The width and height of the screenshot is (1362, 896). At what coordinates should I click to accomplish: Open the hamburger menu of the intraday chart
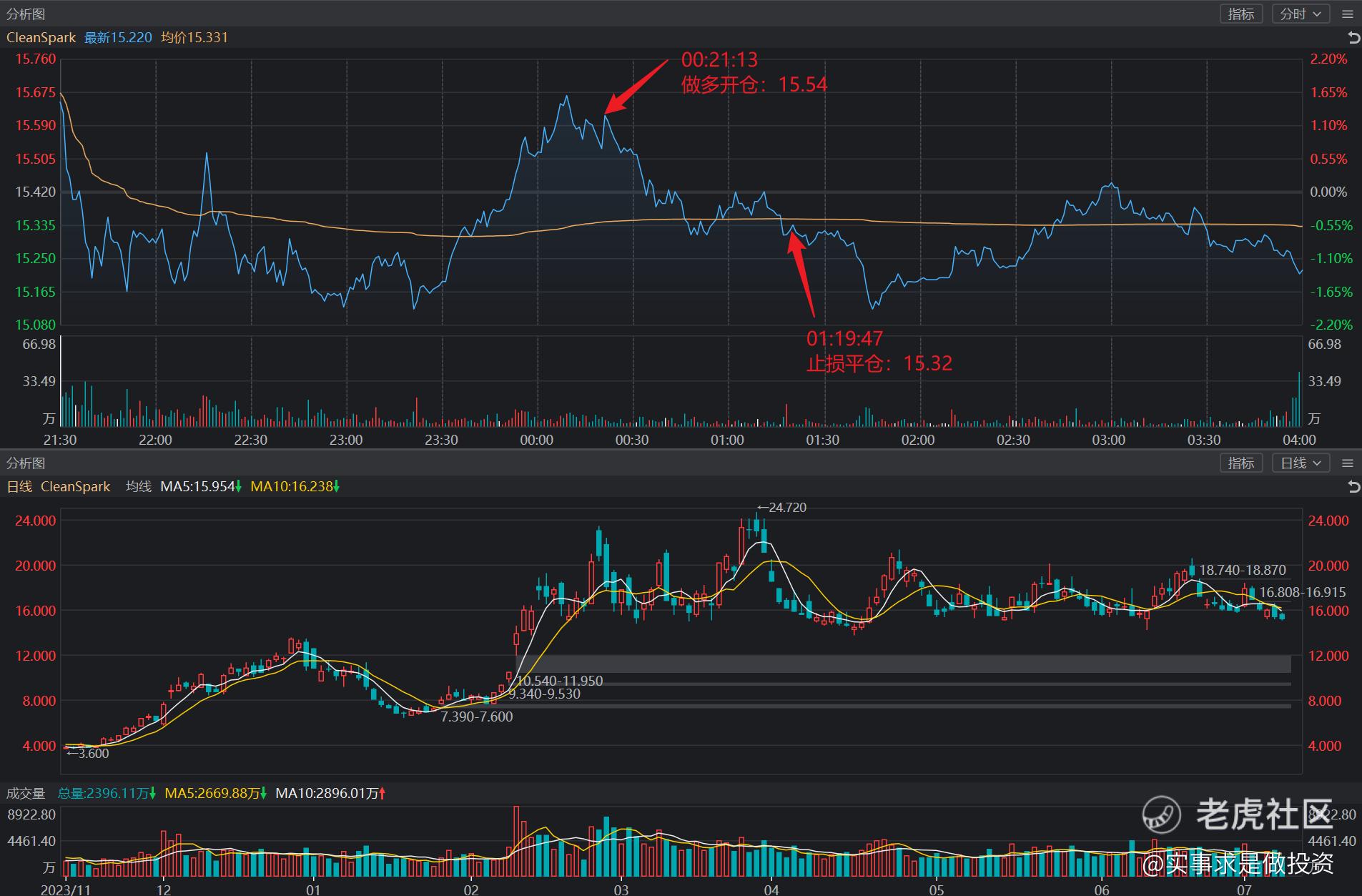point(1348,14)
